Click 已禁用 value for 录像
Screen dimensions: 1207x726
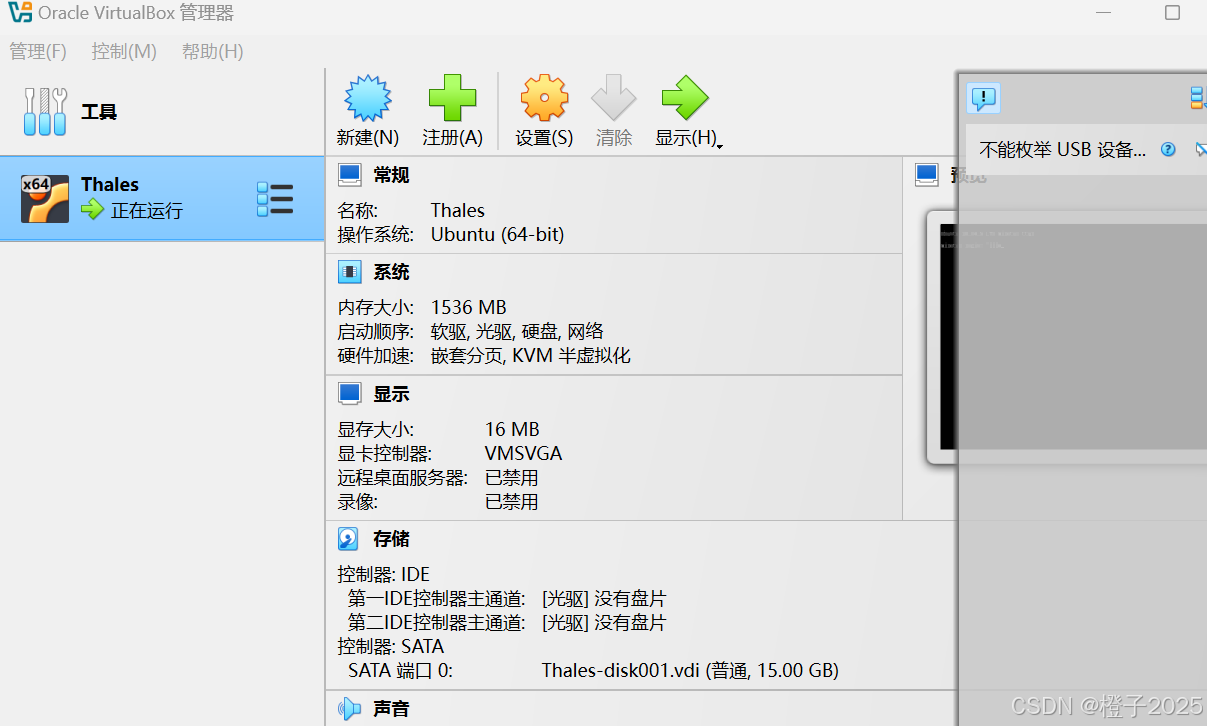[512, 502]
